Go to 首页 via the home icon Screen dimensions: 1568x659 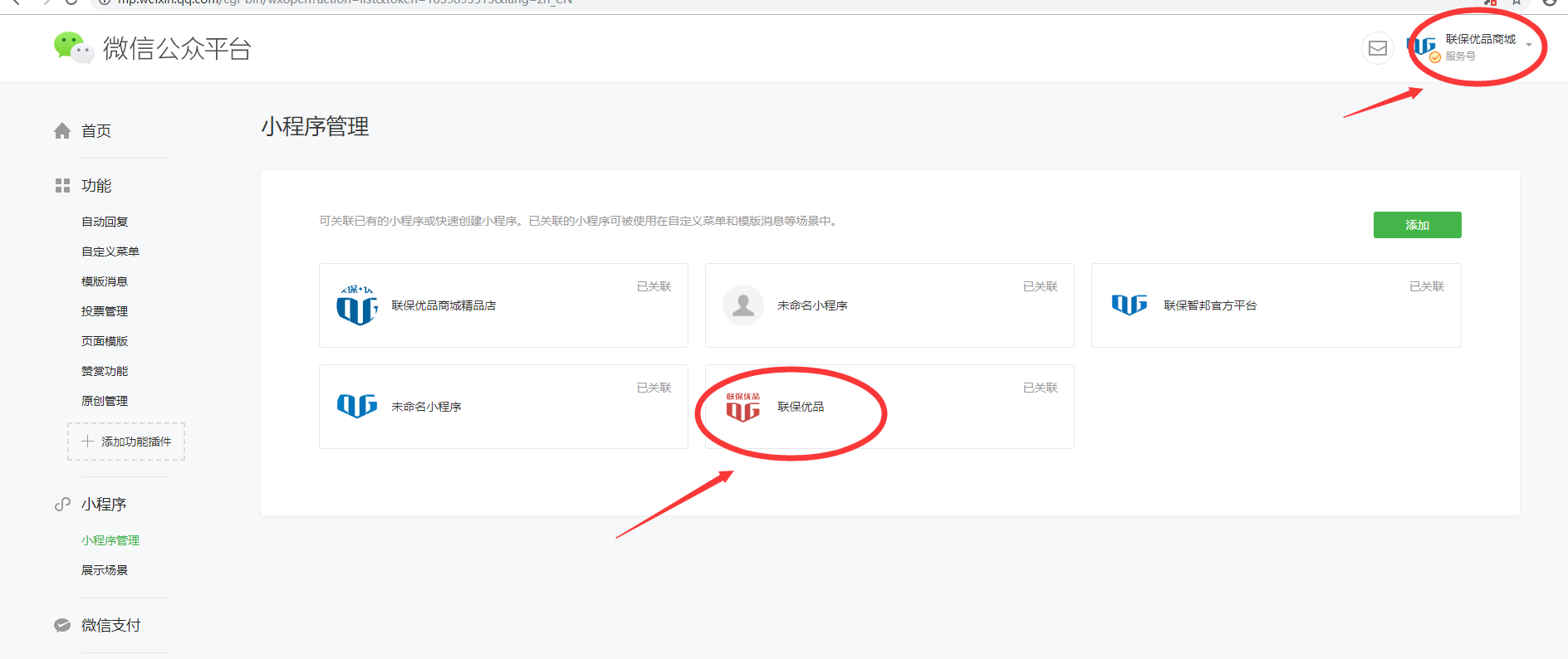(62, 131)
